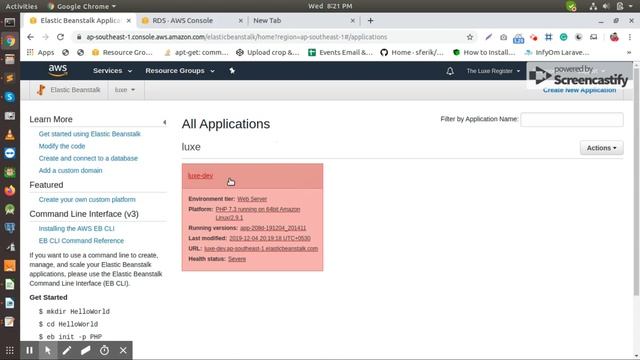
Task: Open the Home - sferik GitHub bookmark
Action: pyautogui.click(x=412, y=52)
